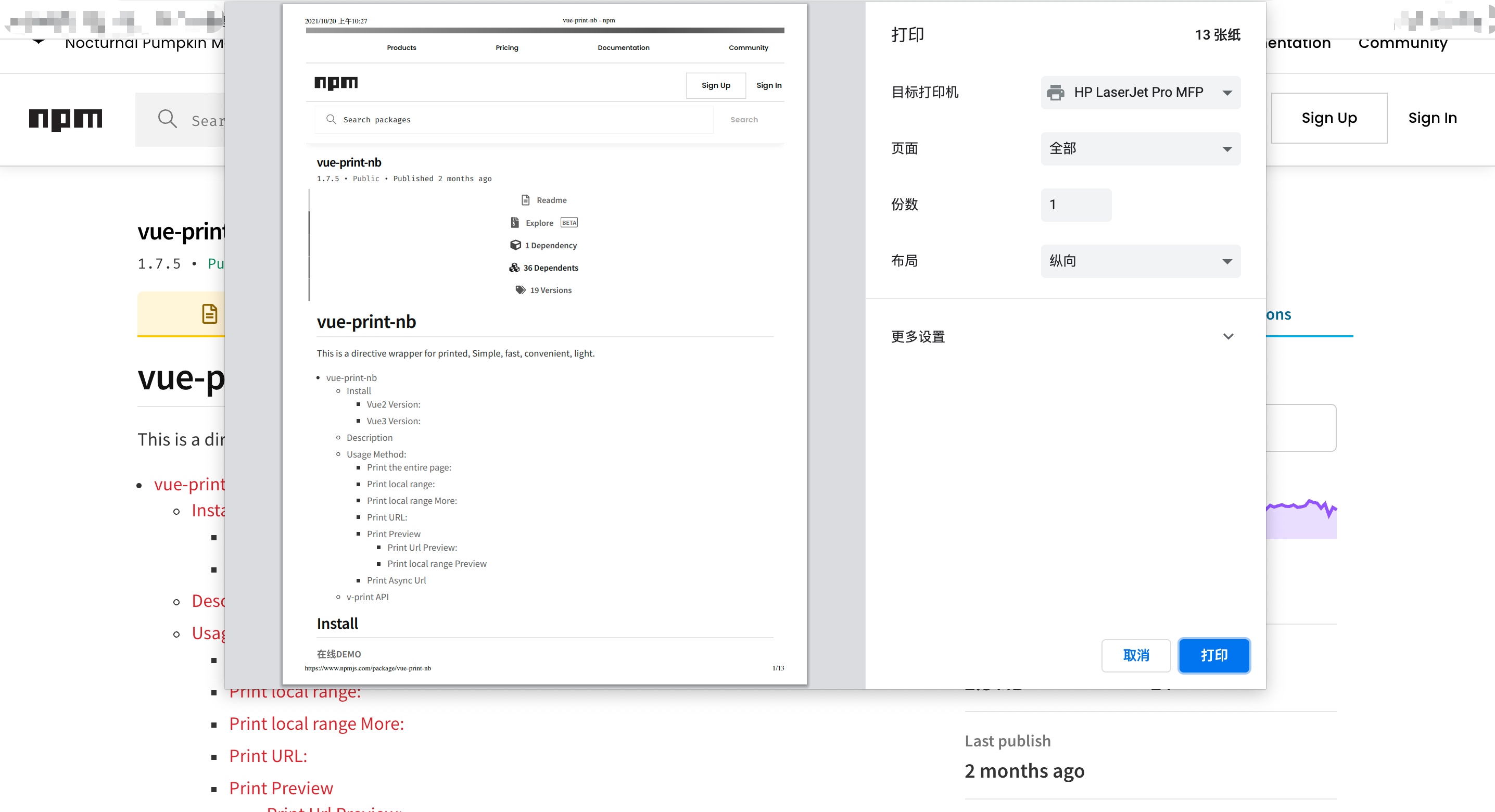Click the copies number field

click(1076, 205)
